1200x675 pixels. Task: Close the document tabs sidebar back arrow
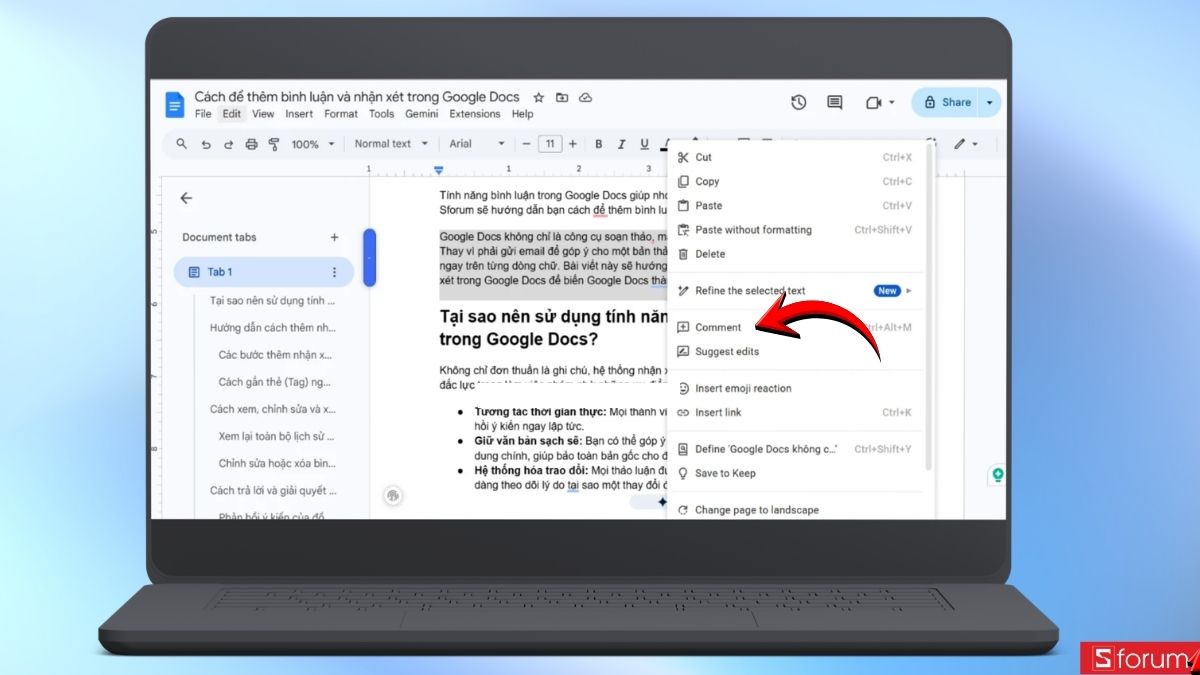pyautogui.click(x=186, y=198)
